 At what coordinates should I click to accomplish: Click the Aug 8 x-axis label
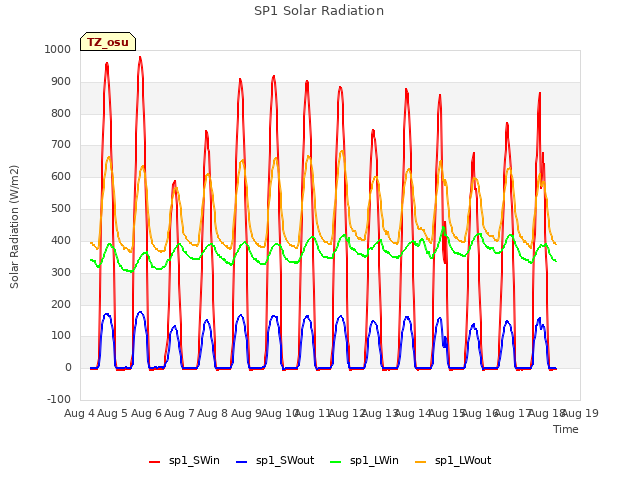(213, 413)
